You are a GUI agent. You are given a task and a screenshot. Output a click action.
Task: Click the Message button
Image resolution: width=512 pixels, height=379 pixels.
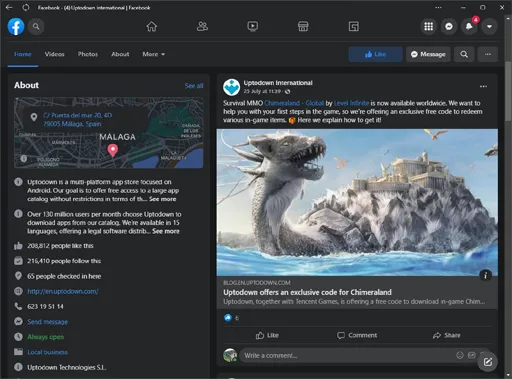(428, 54)
